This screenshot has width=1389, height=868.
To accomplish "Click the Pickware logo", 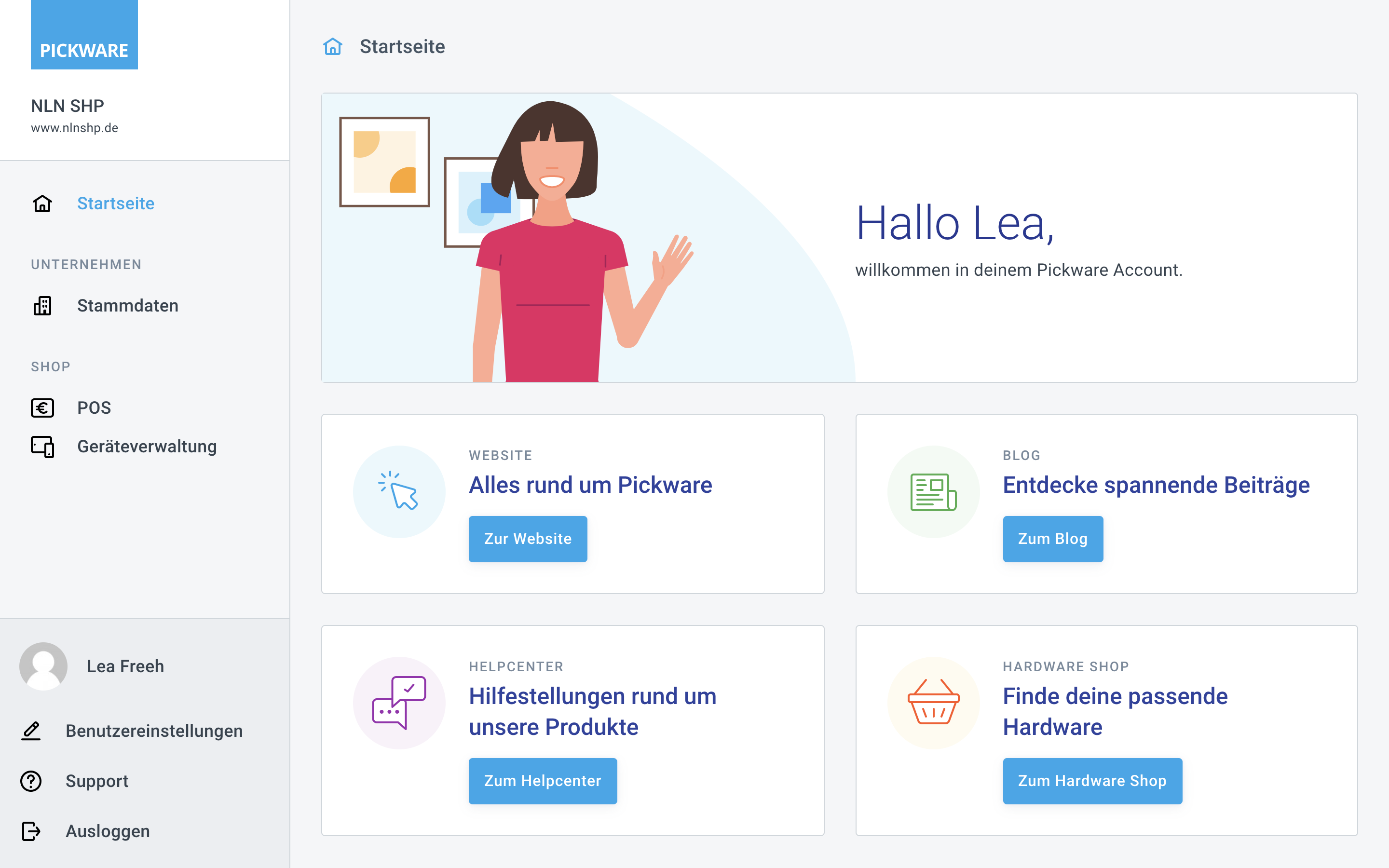I will (x=84, y=34).
